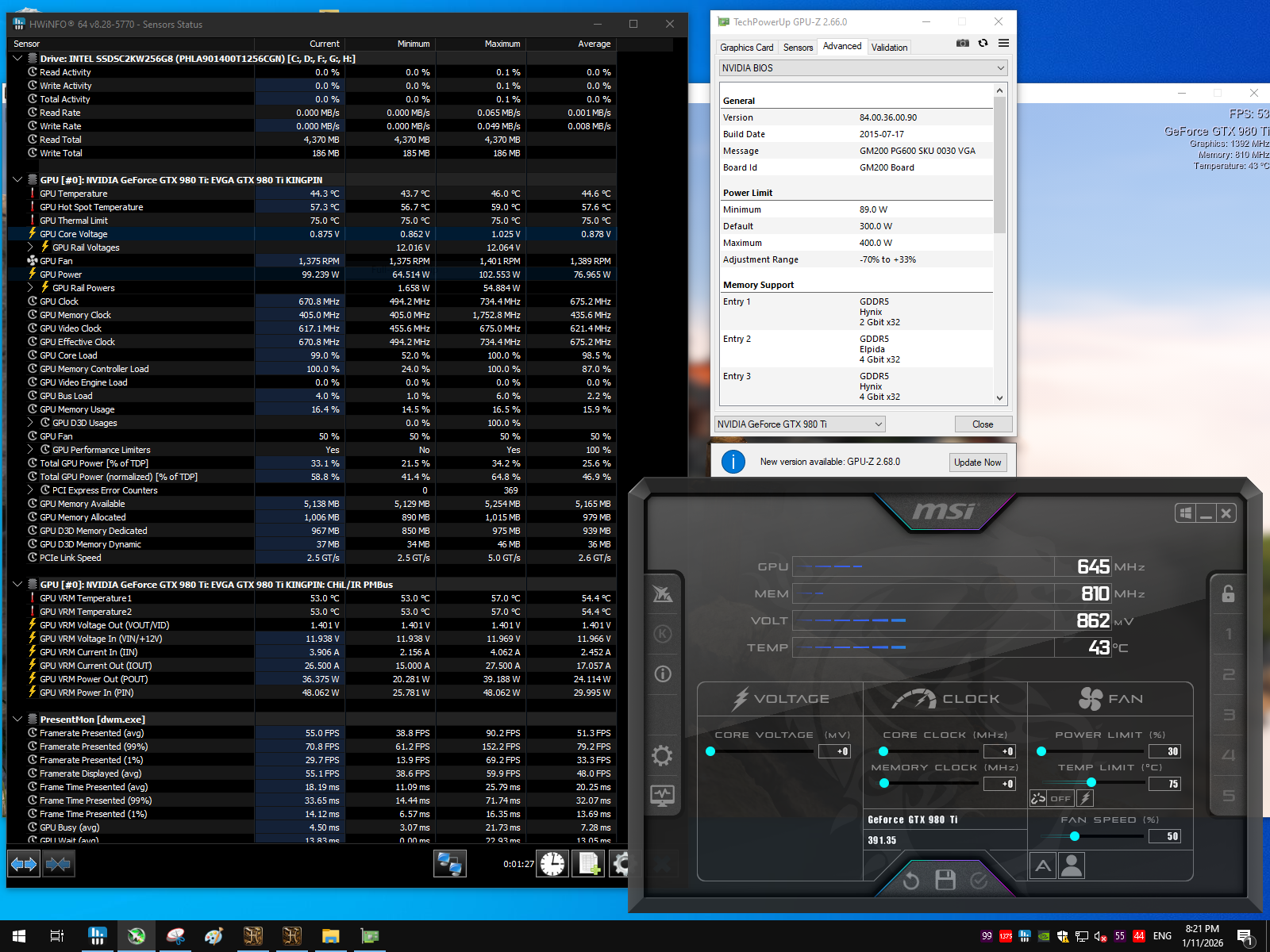Expand the GPU Rail Powers row
1270x952 pixels.
click(30, 287)
